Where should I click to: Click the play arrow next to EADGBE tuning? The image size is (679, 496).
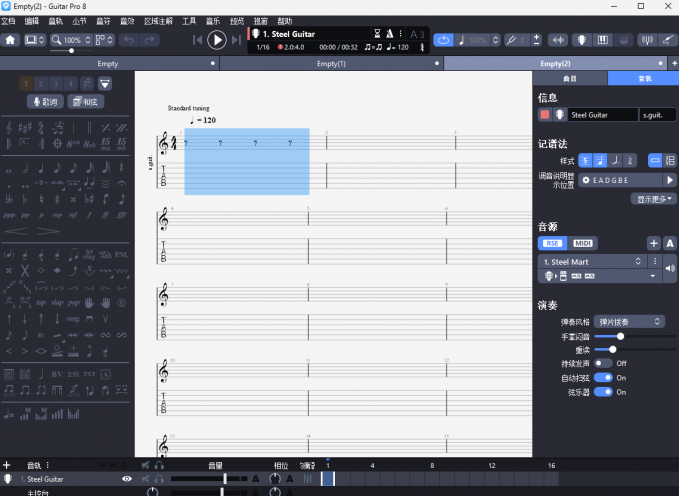click(669, 180)
